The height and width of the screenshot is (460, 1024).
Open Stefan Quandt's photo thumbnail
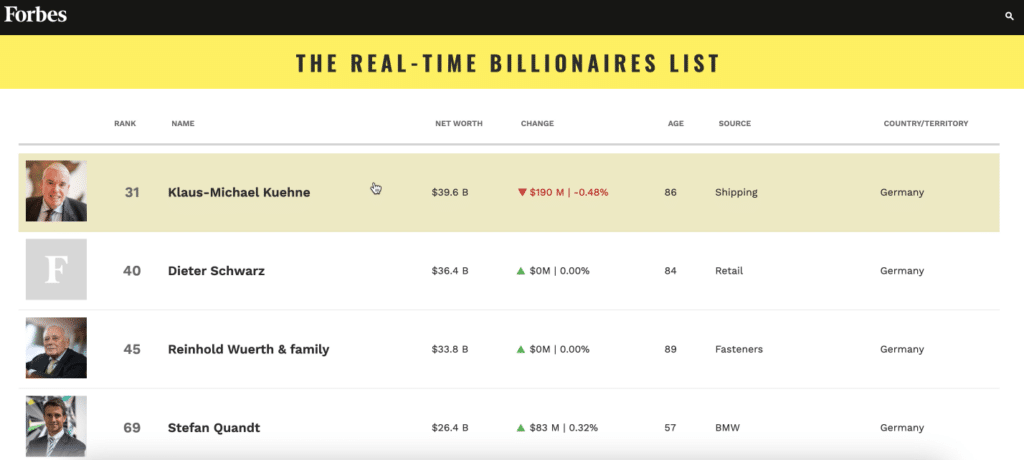coord(56,426)
